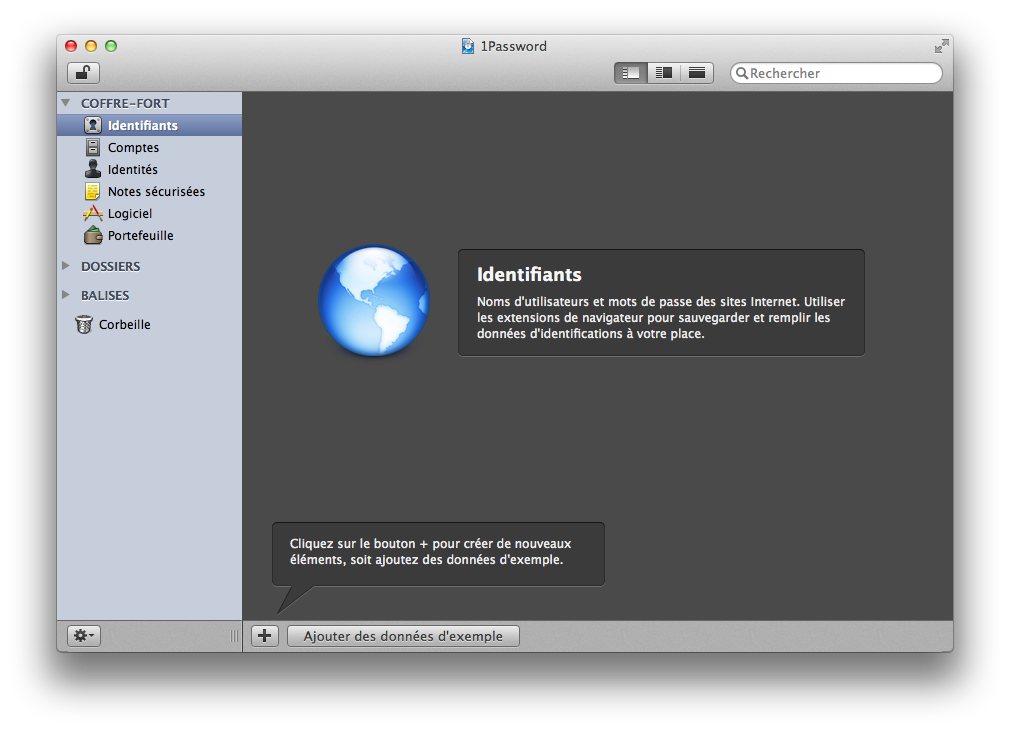Click the red close window button
Viewport: 1010px width, 731px height.
[x=71, y=46]
